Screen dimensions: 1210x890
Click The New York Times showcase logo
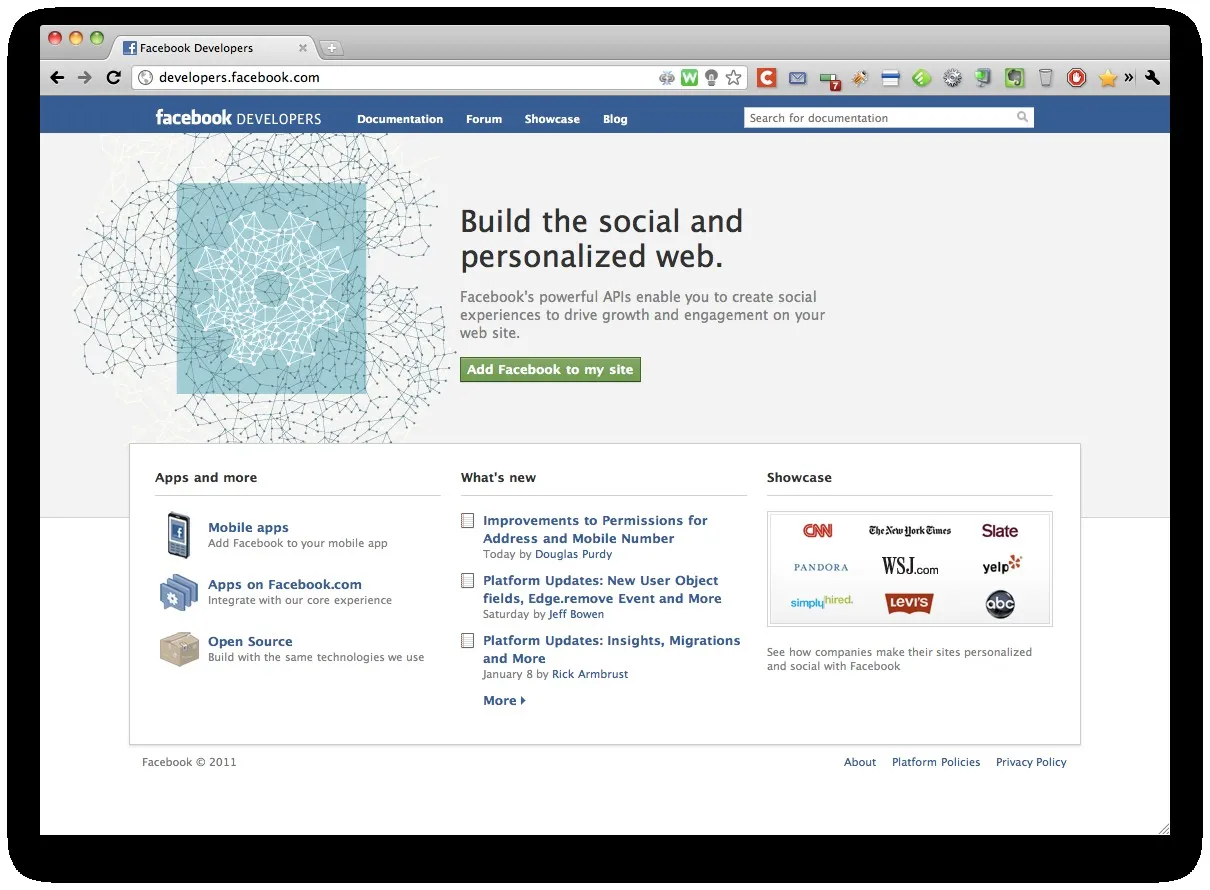(x=910, y=531)
